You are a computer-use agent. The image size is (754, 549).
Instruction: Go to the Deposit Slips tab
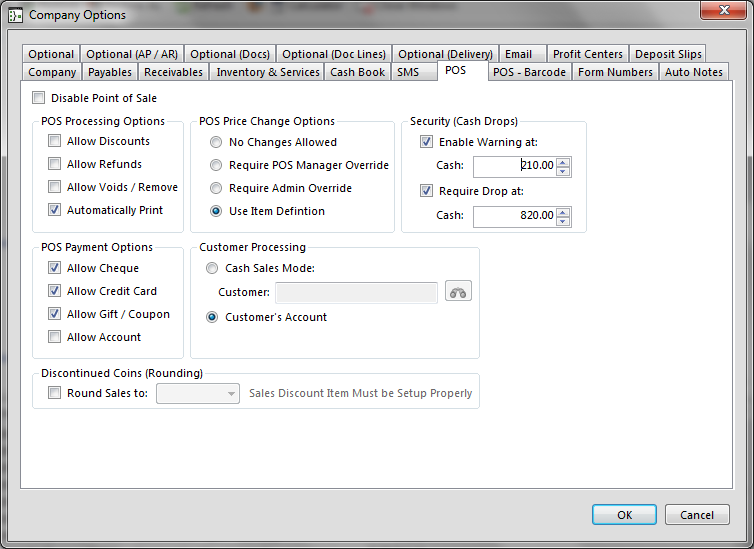[668, 54]
